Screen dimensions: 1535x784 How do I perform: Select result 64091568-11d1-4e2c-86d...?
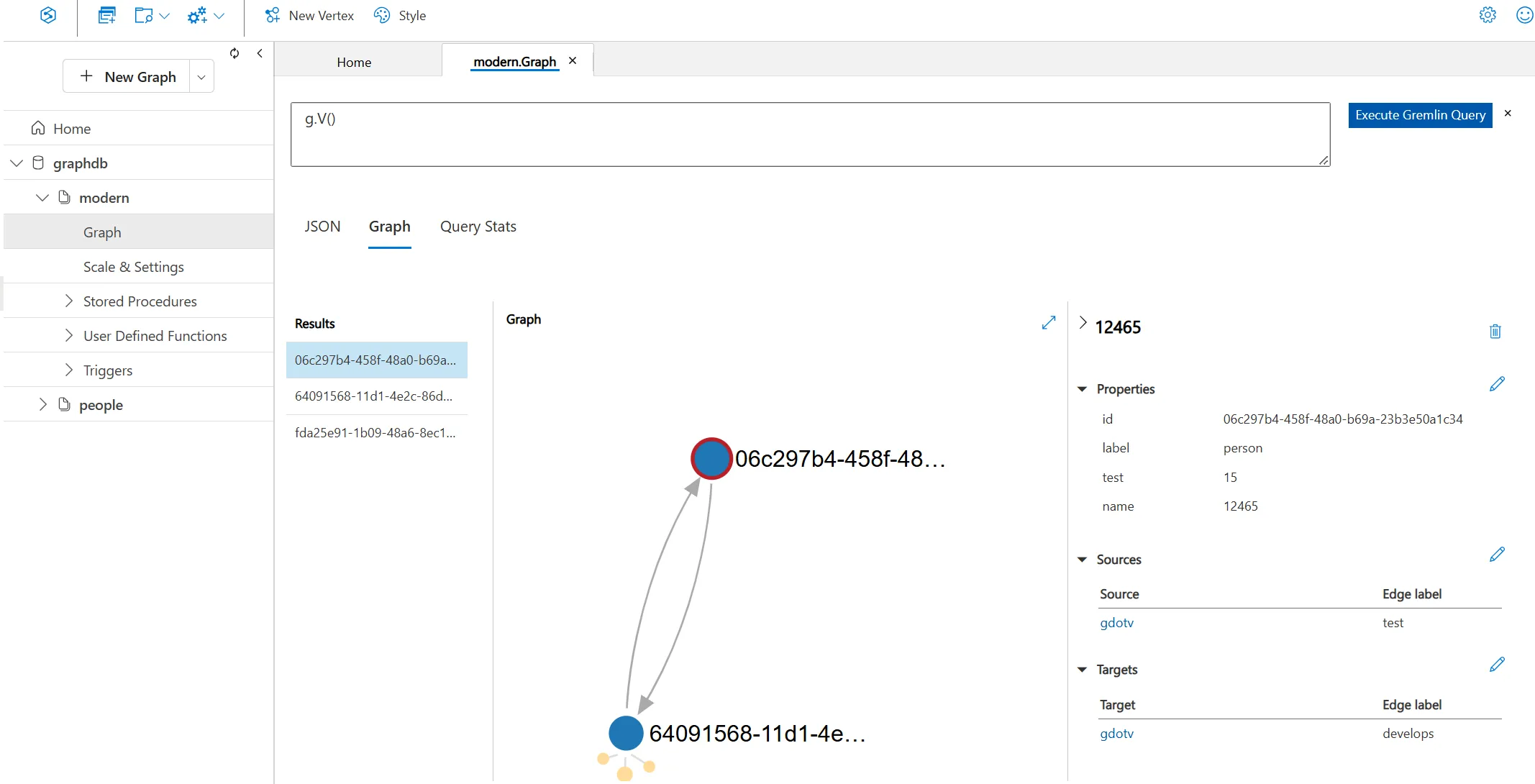click(377, 396)
